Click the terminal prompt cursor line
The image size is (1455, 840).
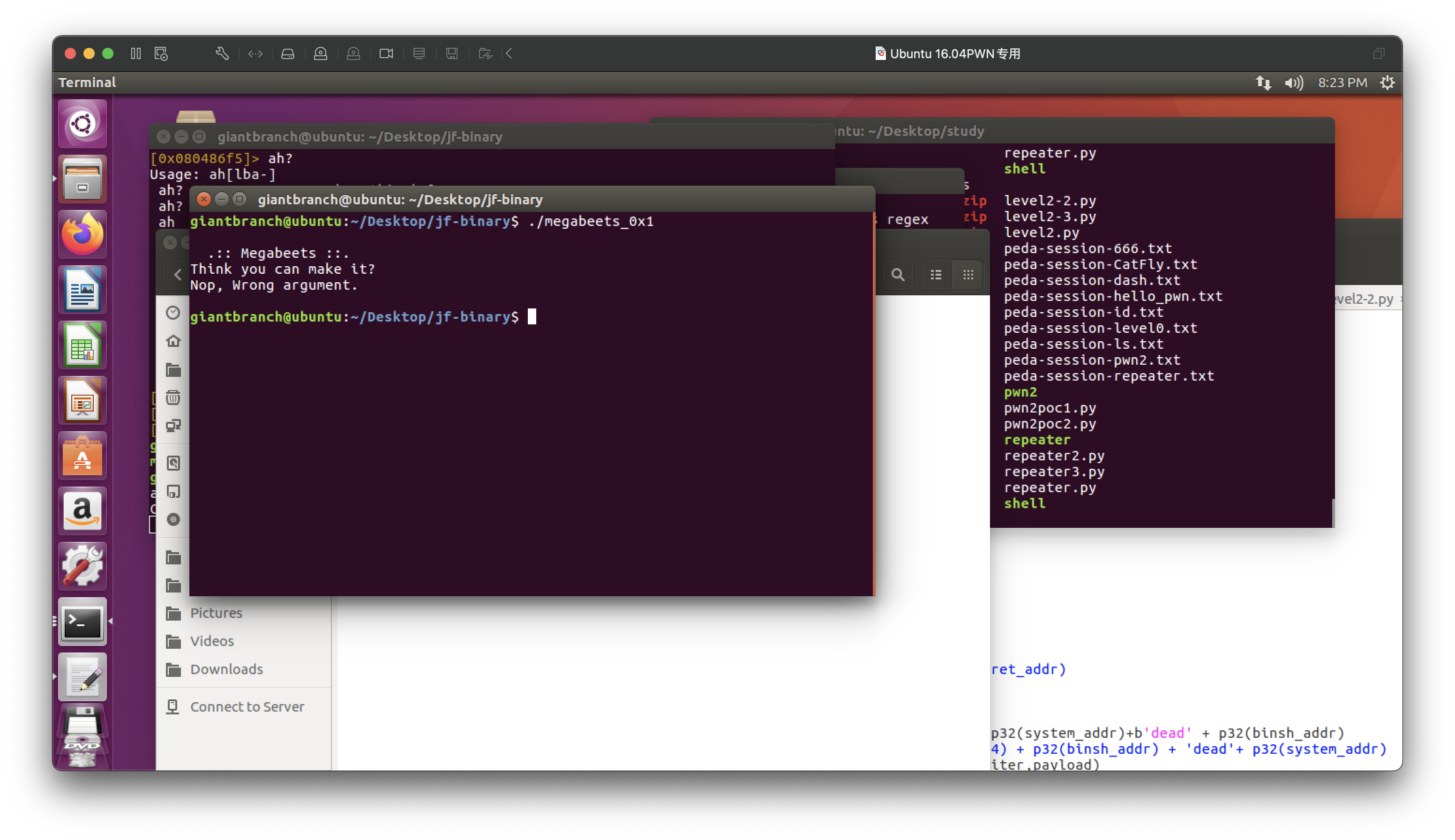pyautogui.click(x=532, y=317)
